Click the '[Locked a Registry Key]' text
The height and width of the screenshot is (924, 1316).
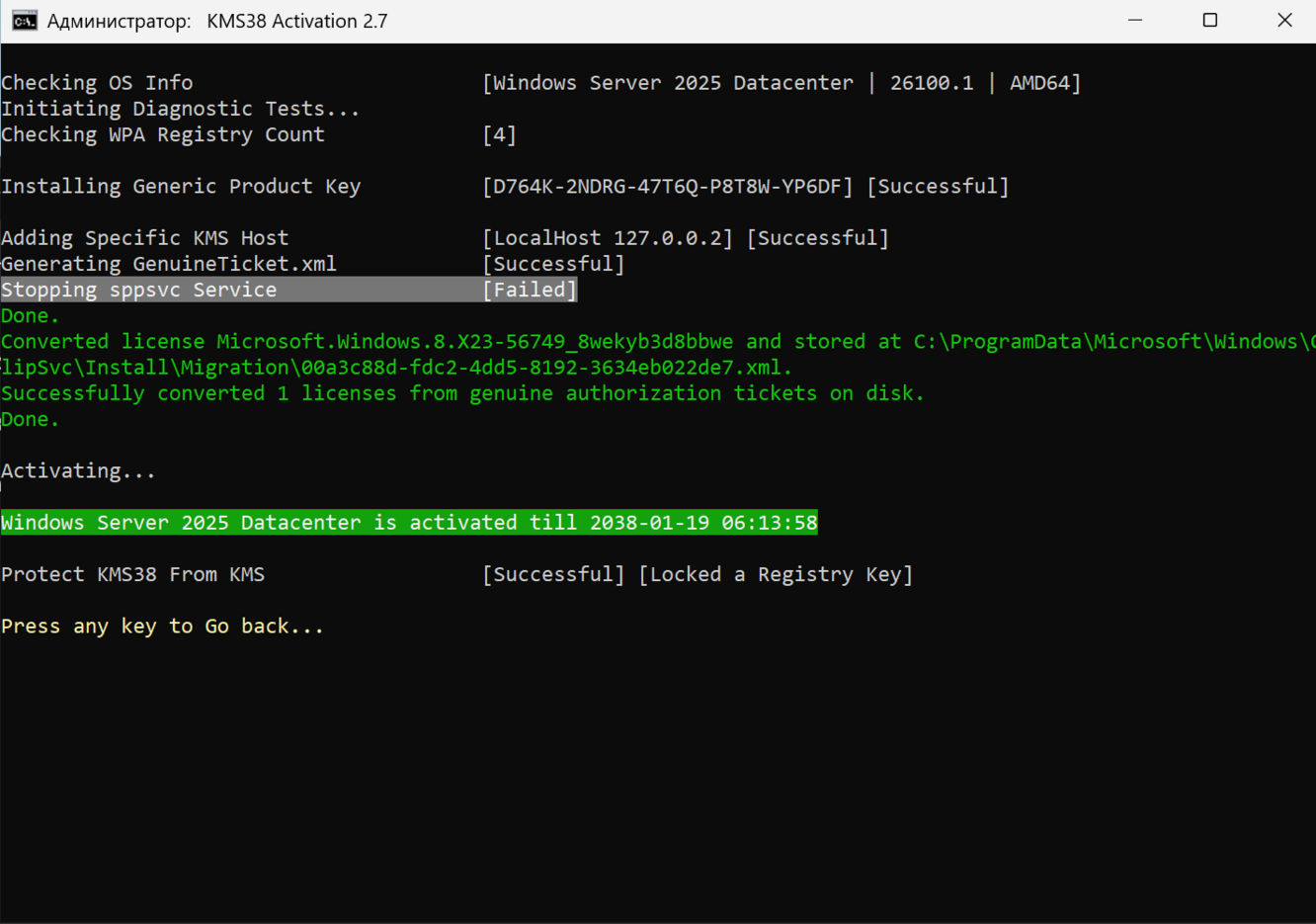776,575
